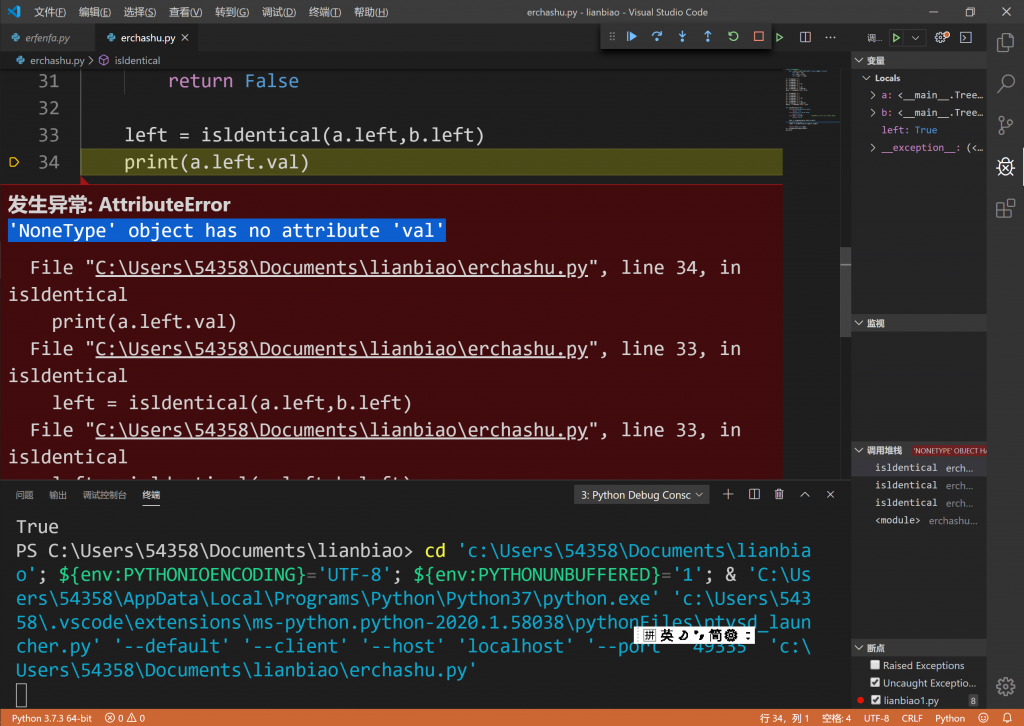
Task: Open the Source Control sidebar view
Action: click(x=1005, y=125)
